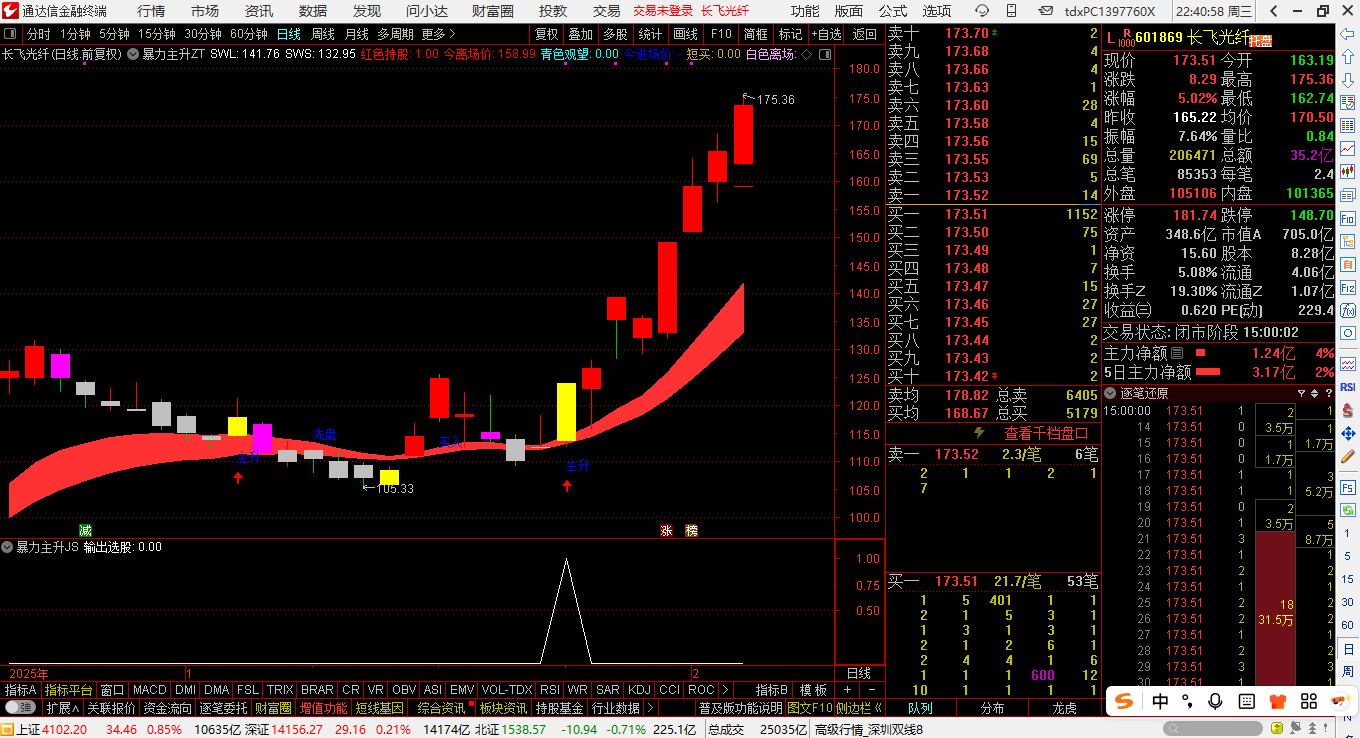The width and height of the screenshot is (1360, 738).
Task: Open the F10 sidebar icon
Action: click(x=1348, y=218)
